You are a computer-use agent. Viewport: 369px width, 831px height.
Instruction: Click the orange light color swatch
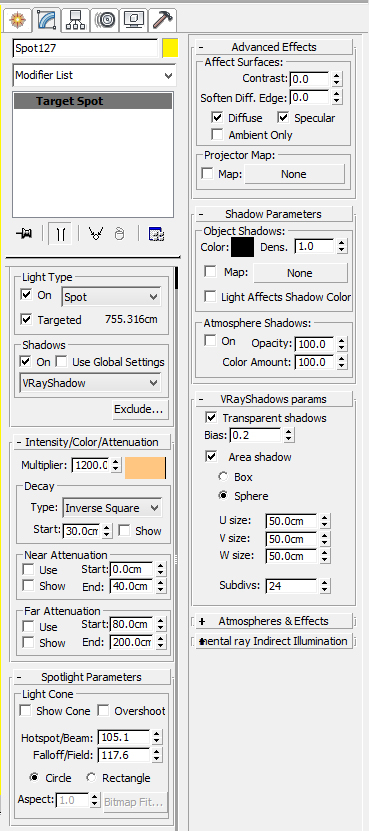(x=145, y=468)
